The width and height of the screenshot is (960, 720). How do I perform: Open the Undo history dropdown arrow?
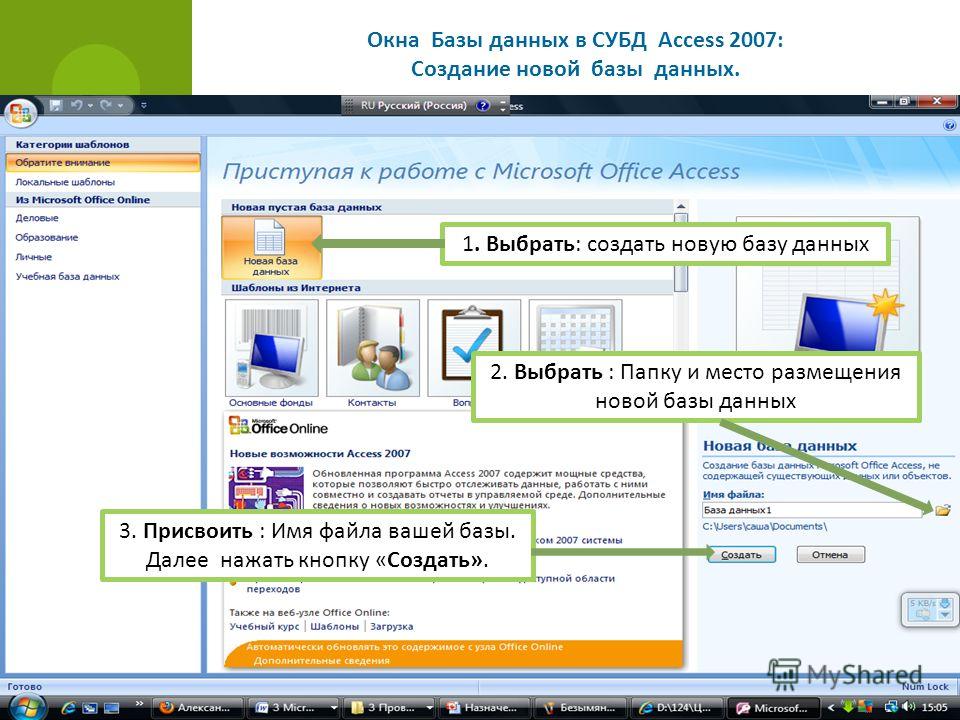89,106
